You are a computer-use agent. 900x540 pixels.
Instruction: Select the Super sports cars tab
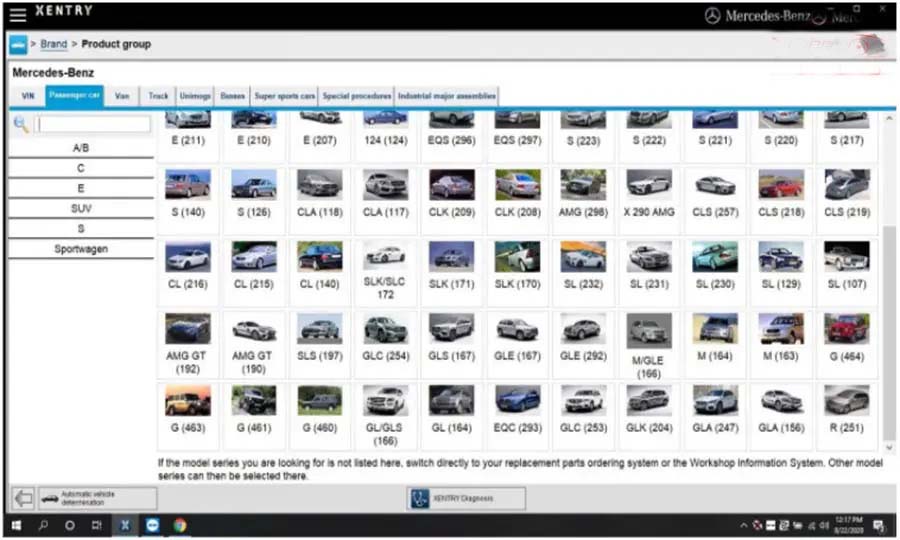tap(284, 96)
